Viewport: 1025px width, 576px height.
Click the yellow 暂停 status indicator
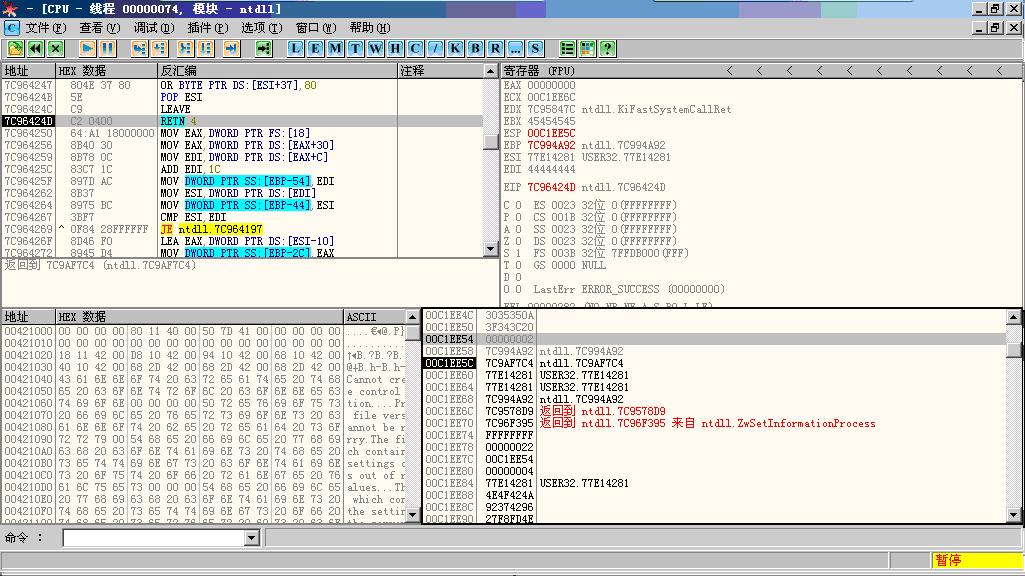(976, 560)
